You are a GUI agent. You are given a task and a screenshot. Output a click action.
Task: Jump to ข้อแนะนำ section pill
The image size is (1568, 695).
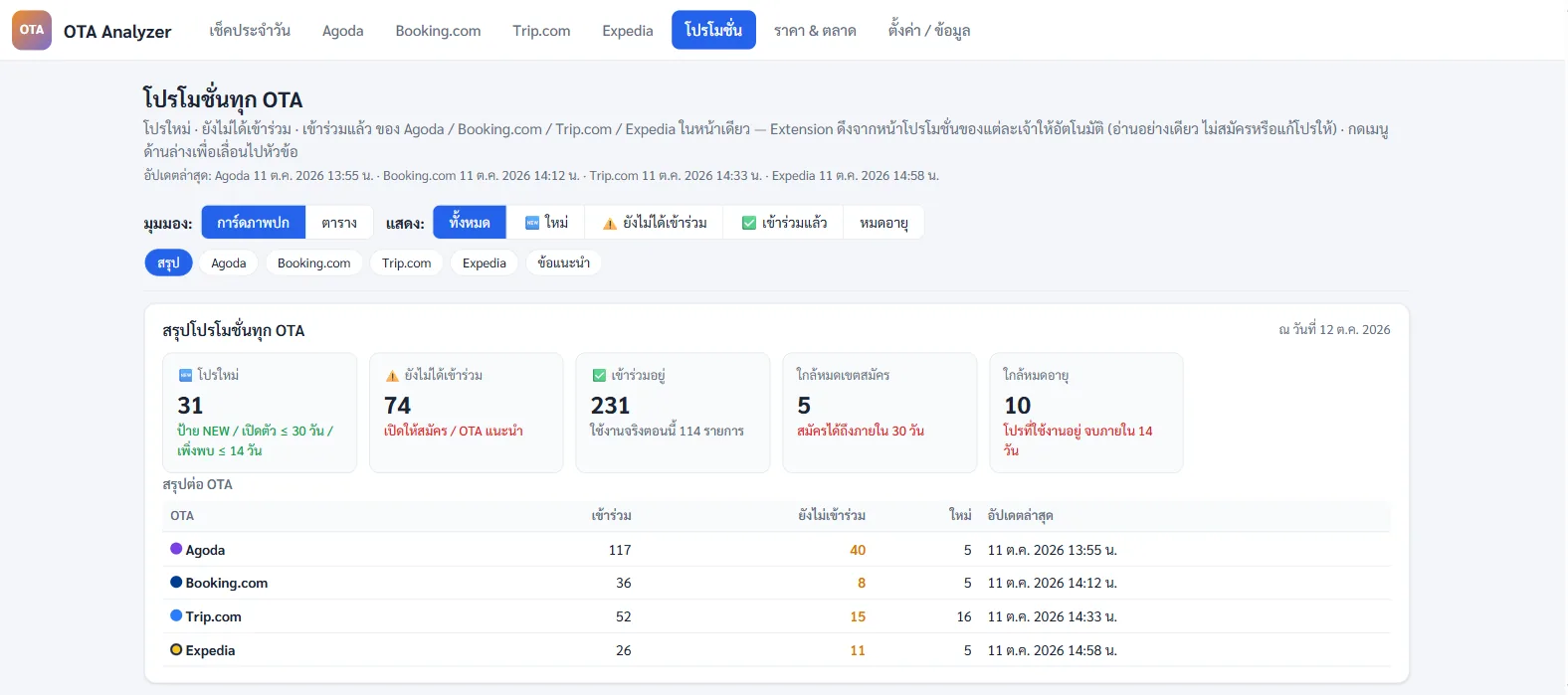[x=564, y=262]
